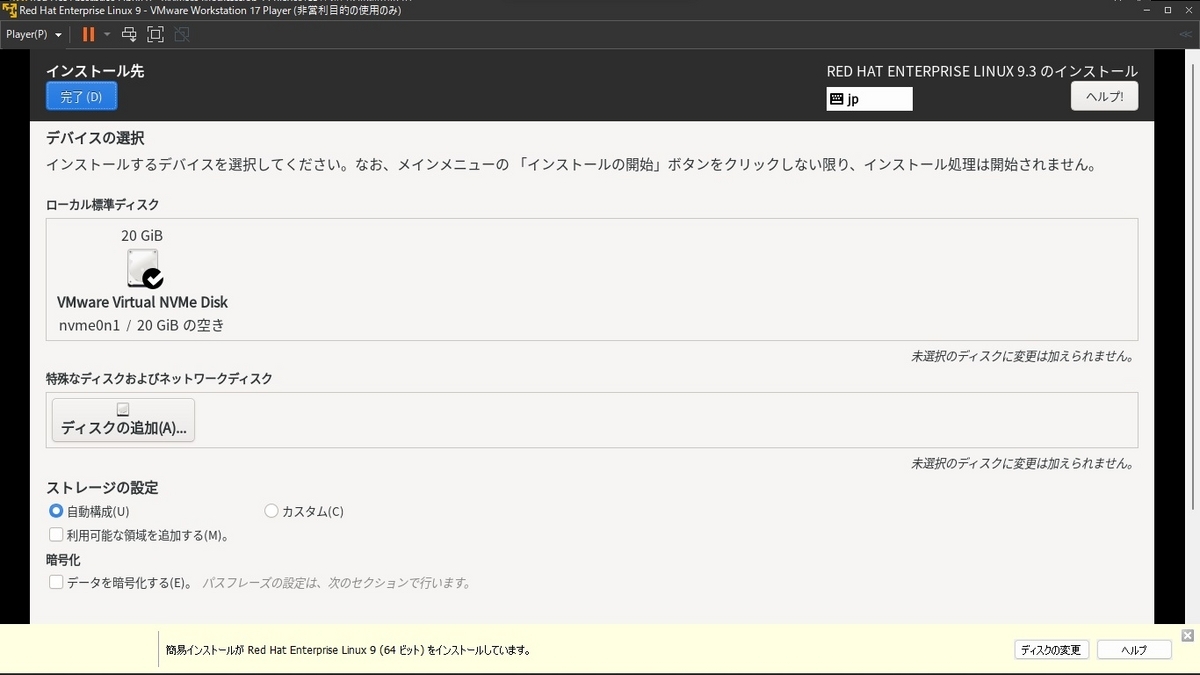Viewport: 1200px width, 675px height.
Task: Open the Player(P) menu
Action: pyautogui.click(x=34, y=34)
